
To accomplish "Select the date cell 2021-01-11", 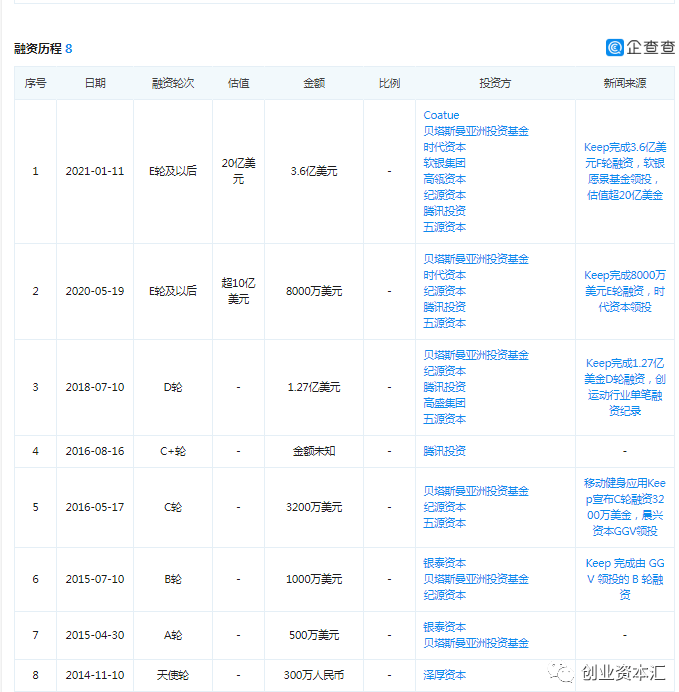I will click(95, 171).
